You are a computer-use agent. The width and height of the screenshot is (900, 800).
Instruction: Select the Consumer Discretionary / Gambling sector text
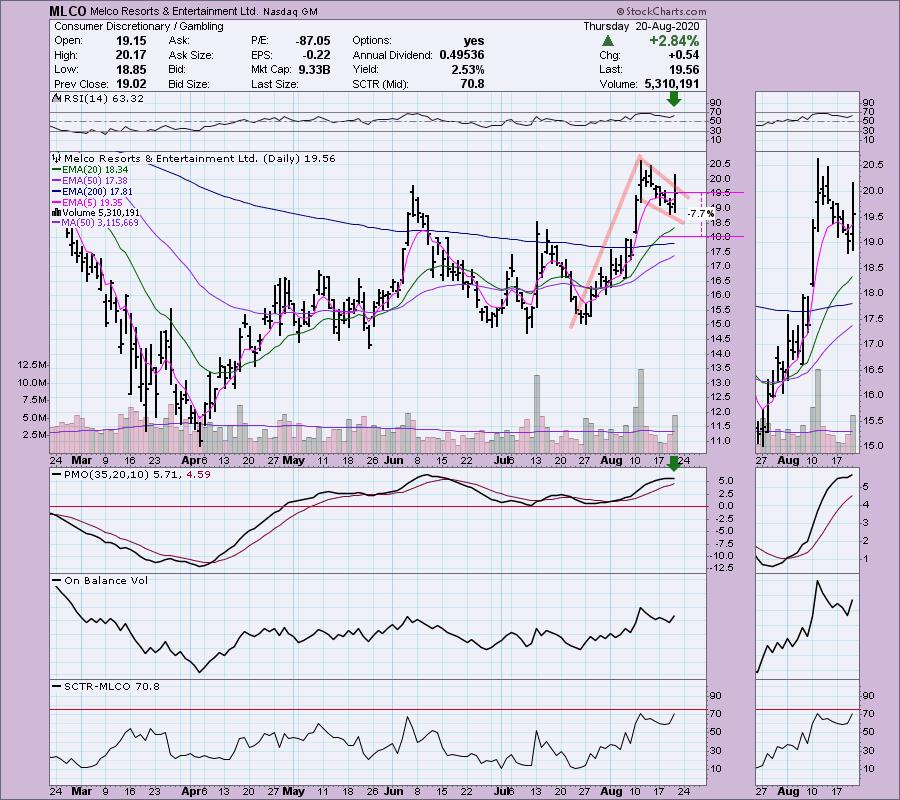pyautogui.click(x=138, y=26)
